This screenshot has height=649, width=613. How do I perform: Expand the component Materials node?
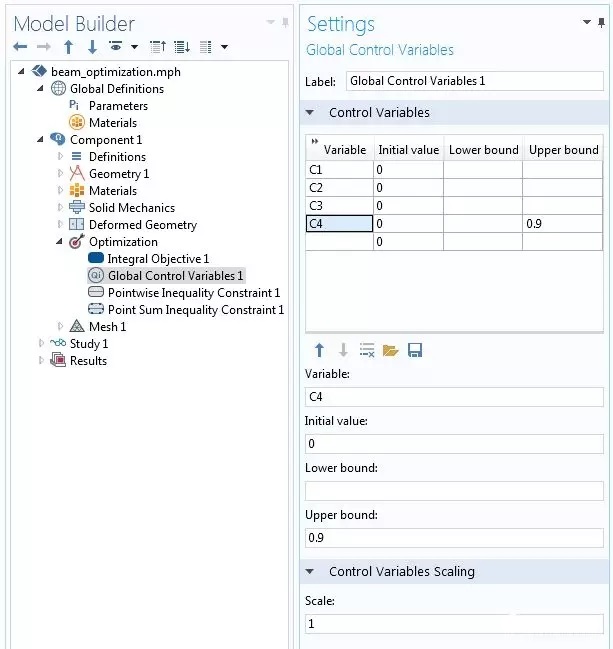(60, 190)
